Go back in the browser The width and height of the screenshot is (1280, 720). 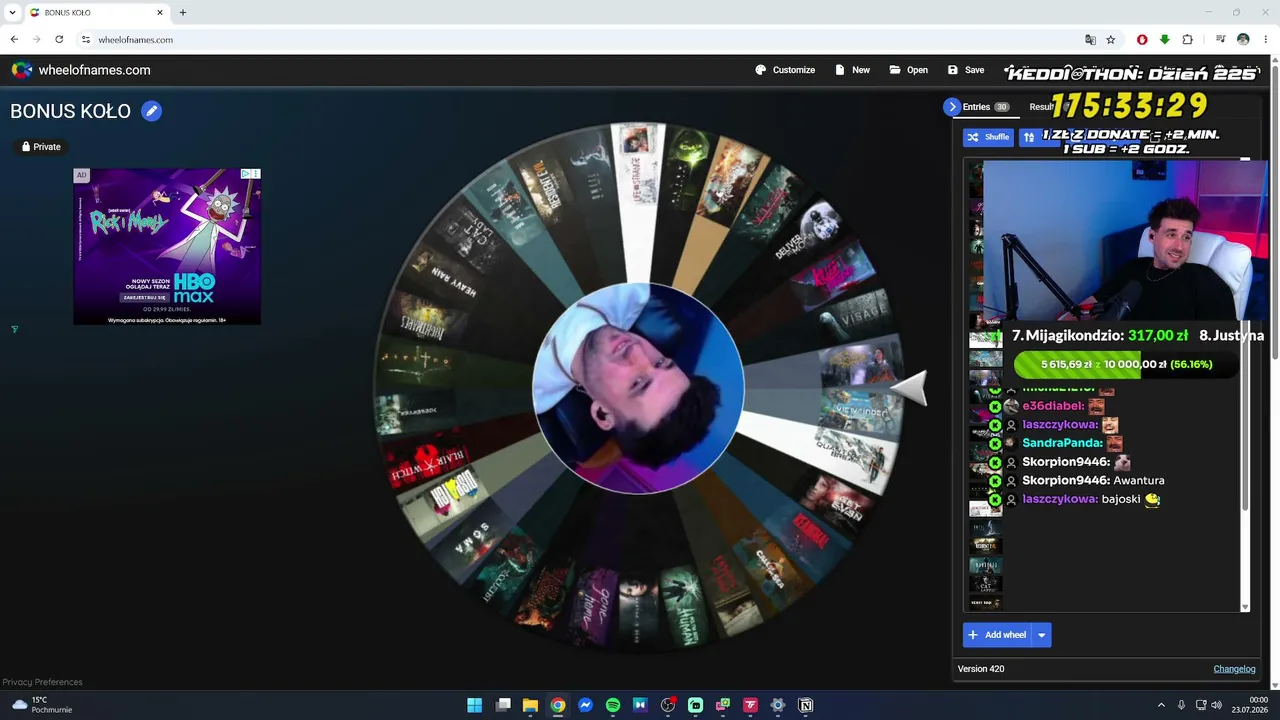(x=14, y=40)
